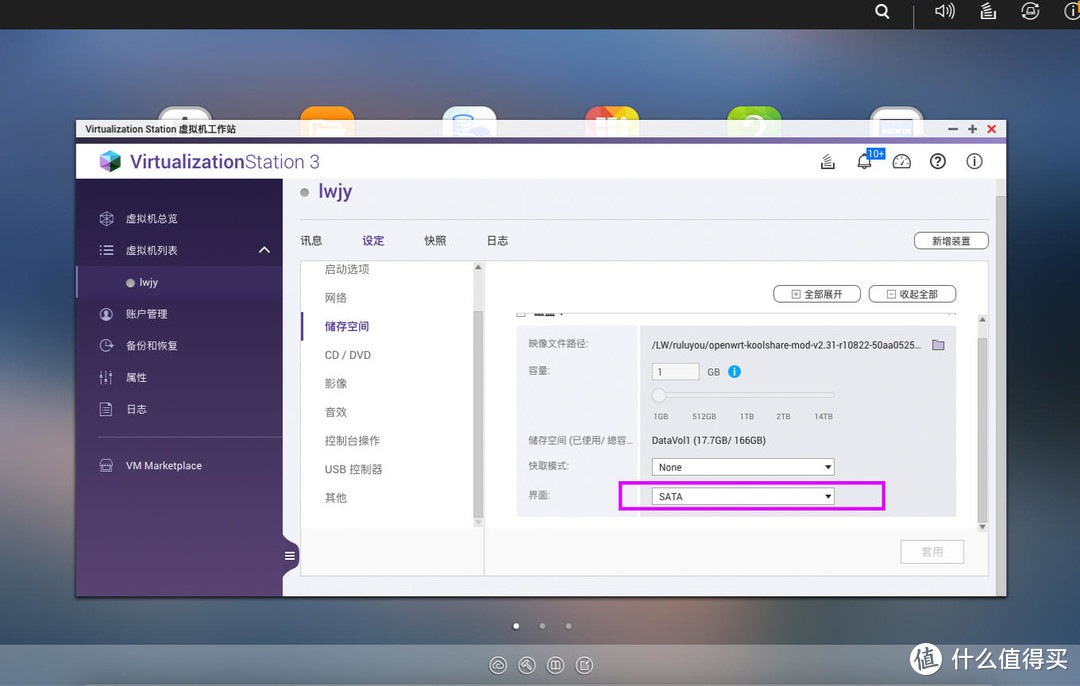Browse image file path folder icon
Screen dimensions: 1080x686
pos(938,344)
